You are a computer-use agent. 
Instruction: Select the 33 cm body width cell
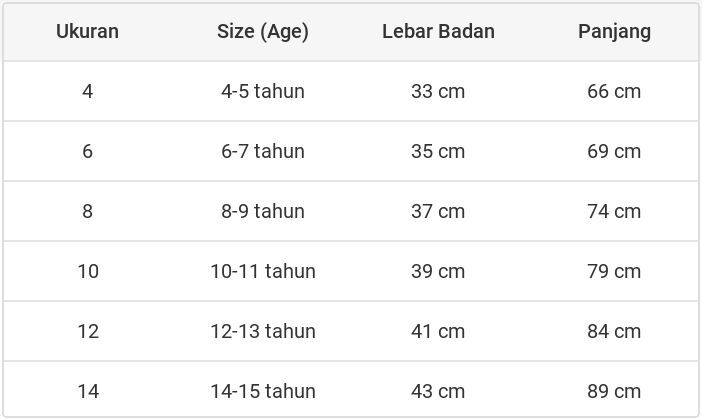pos(438,91)
